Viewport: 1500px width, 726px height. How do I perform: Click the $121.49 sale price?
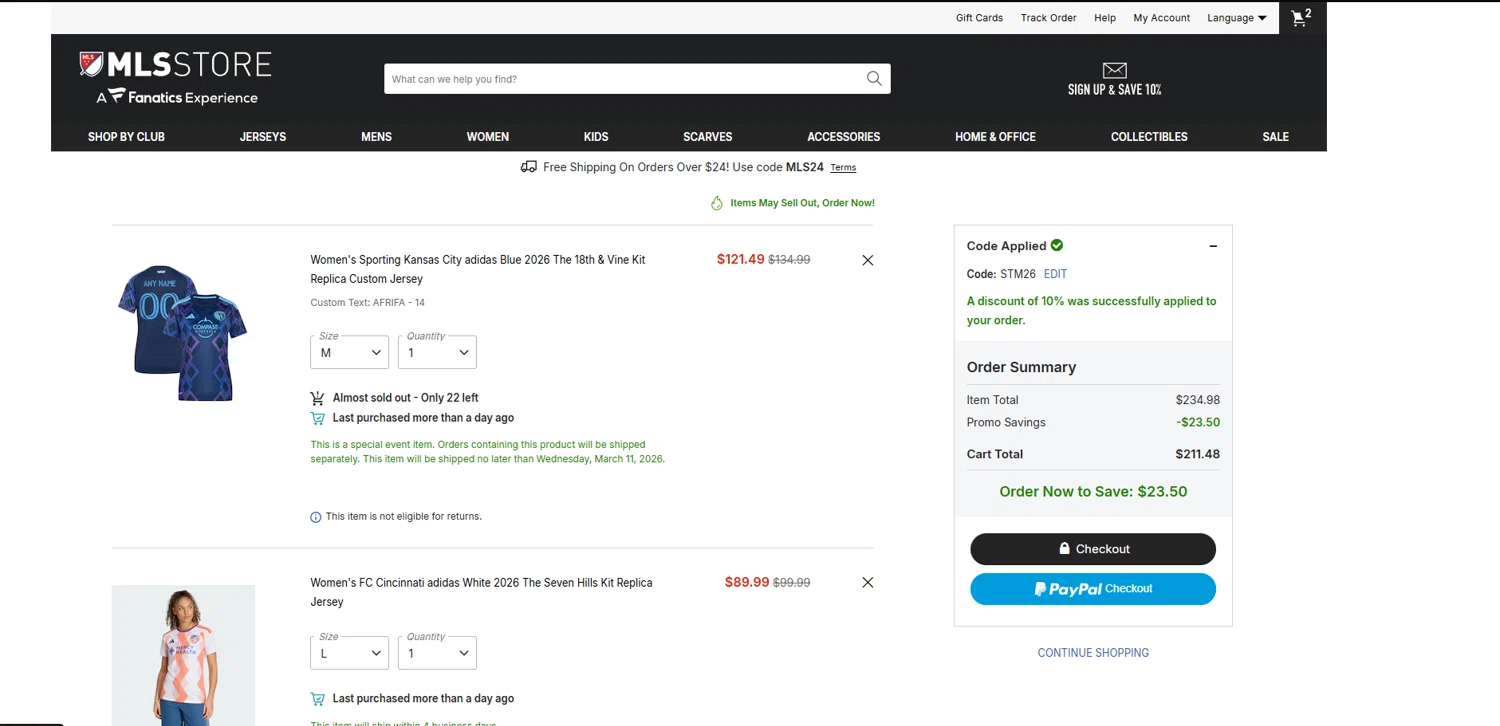click(740, 259)
